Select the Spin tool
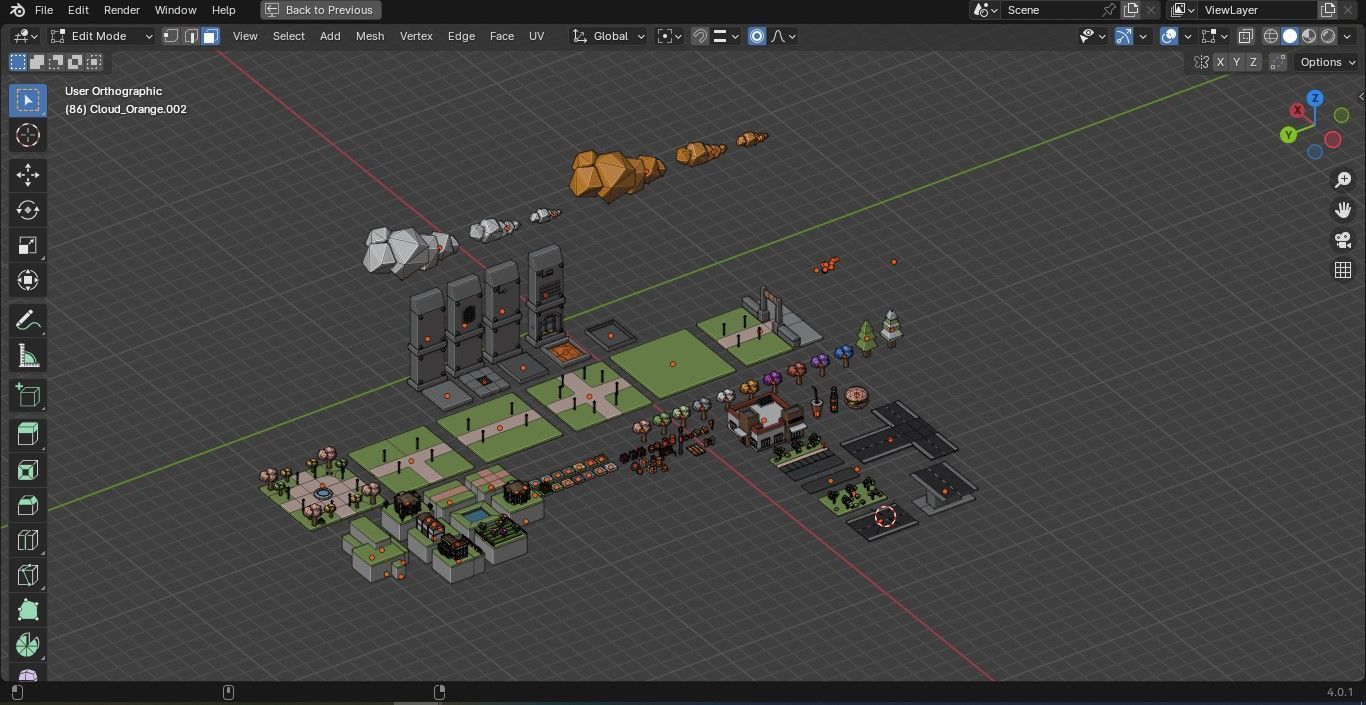The height and width of the screenshot is (705, 1366). [x=28, y=646]
